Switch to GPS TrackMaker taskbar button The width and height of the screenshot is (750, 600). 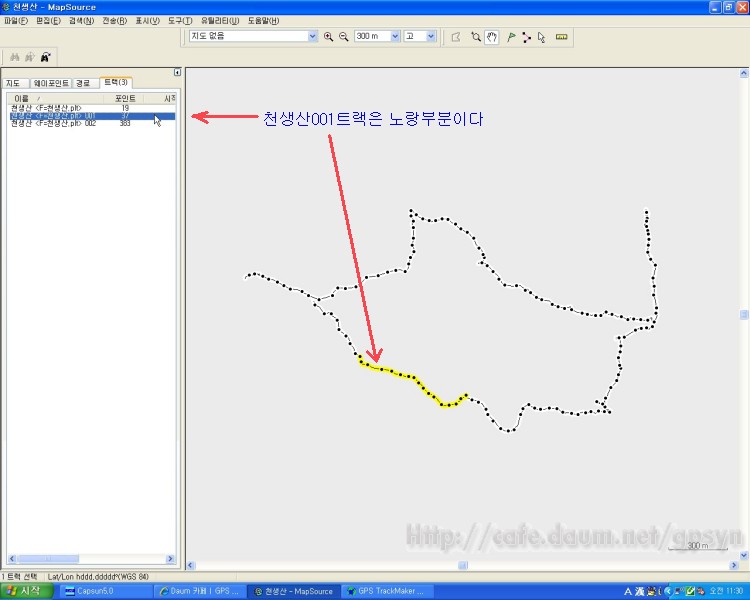(x=386, y=591)
